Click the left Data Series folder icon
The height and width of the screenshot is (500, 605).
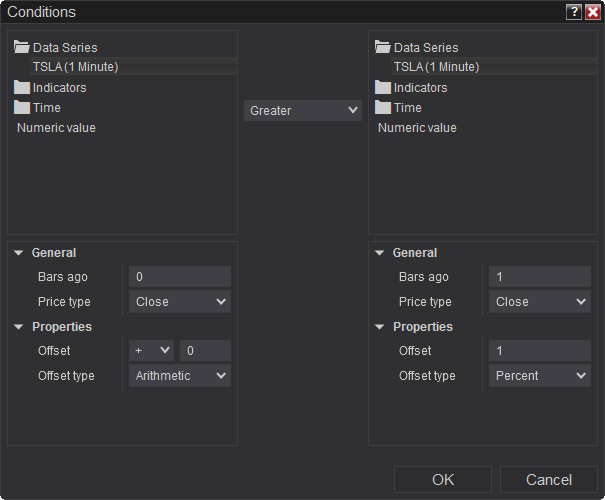tap(22, 47)
